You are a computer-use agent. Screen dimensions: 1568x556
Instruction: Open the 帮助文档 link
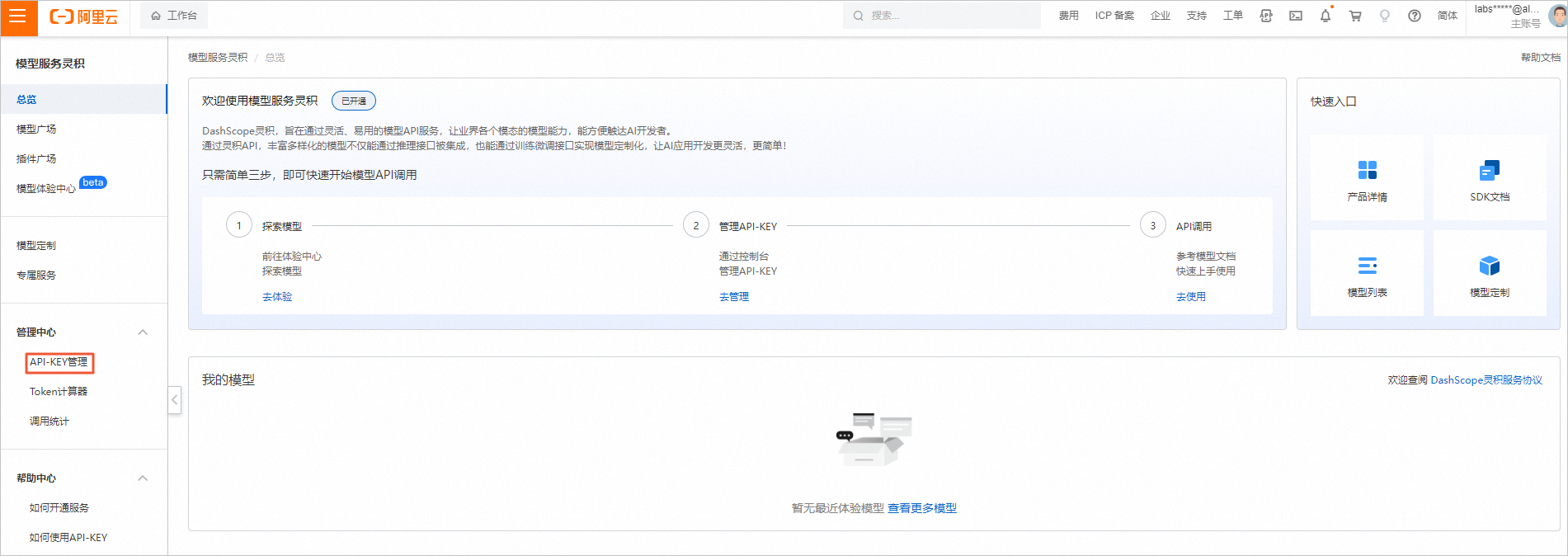pos(1540,58)
